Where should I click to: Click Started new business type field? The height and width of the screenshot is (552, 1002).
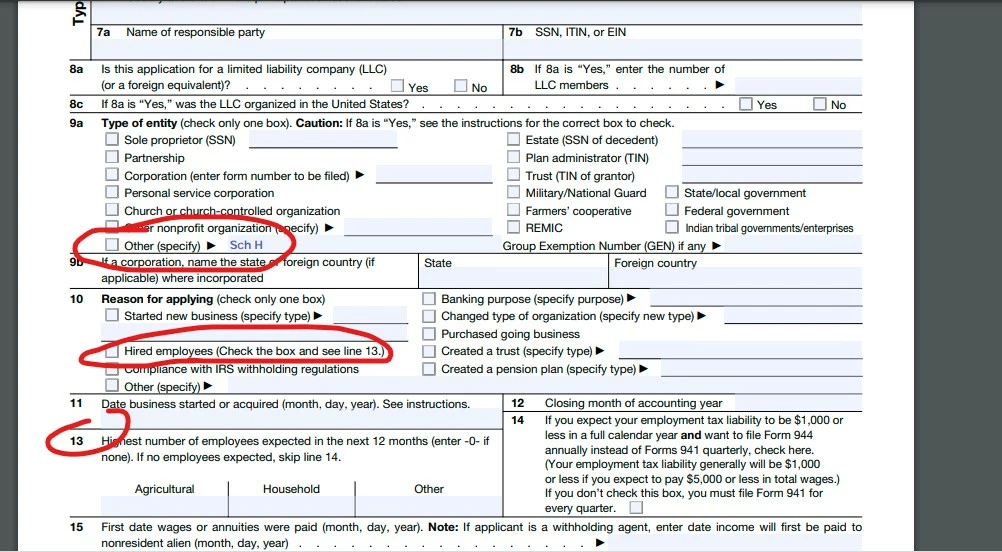click(370, 315)
